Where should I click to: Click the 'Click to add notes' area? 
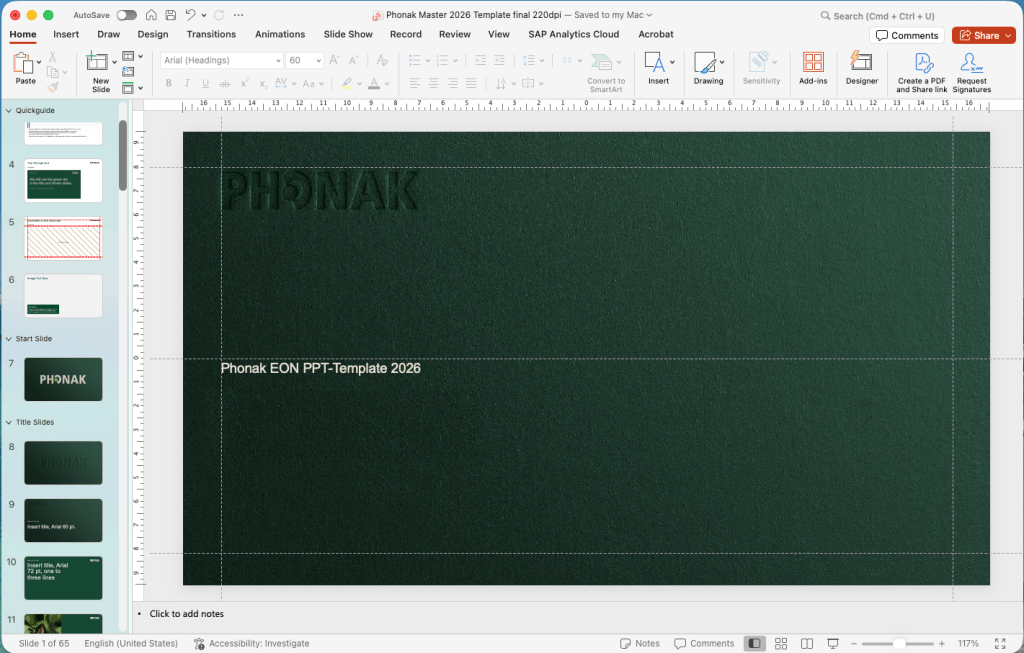coord(186,614)
